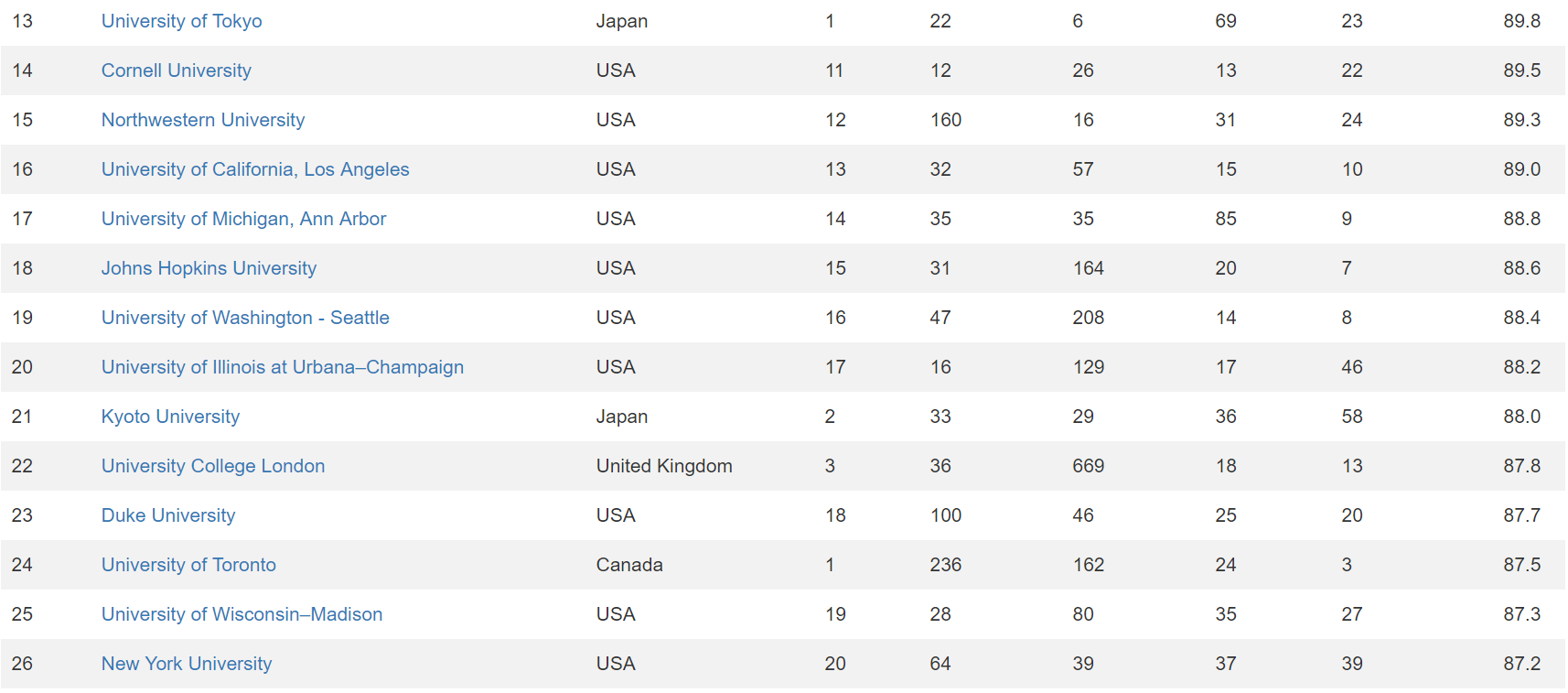Click the University College London link
The image size is (1568, 693).
pyautogui.click(x=212, y=466)
